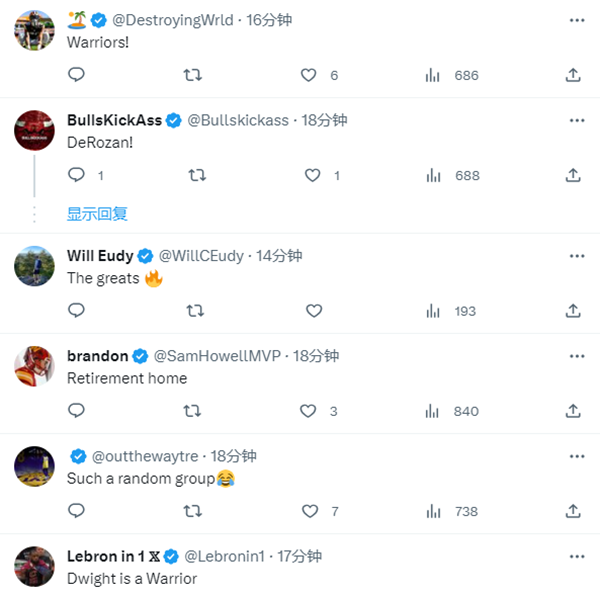The image size is (600, 598).
Task: Like the "Such a random group" tweet
Action: (x=309, y=511)
